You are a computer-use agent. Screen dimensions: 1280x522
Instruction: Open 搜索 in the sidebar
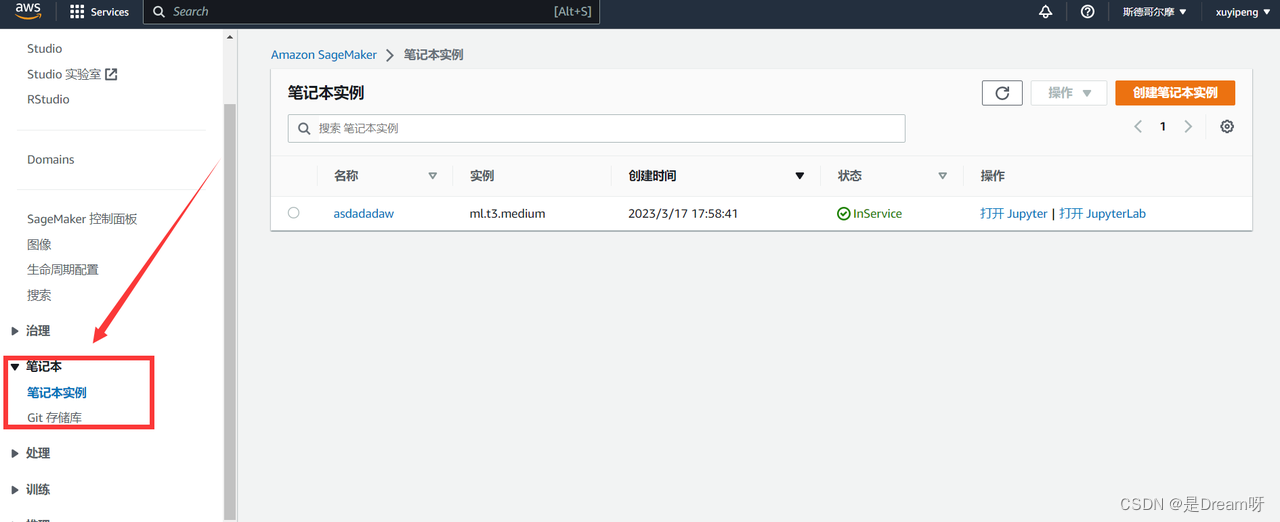[x=39, y=296]
